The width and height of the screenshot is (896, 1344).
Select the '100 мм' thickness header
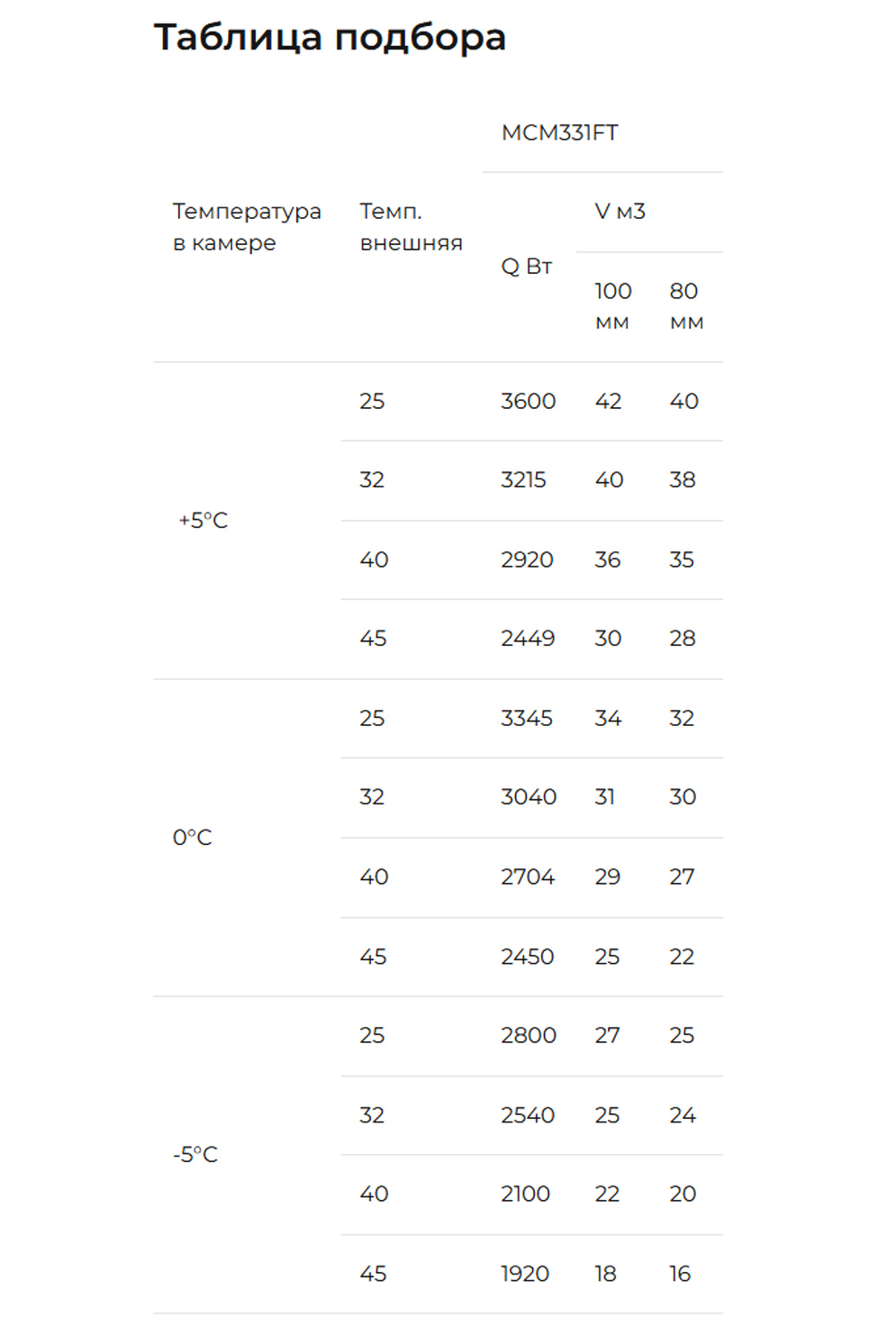(612, 306)
